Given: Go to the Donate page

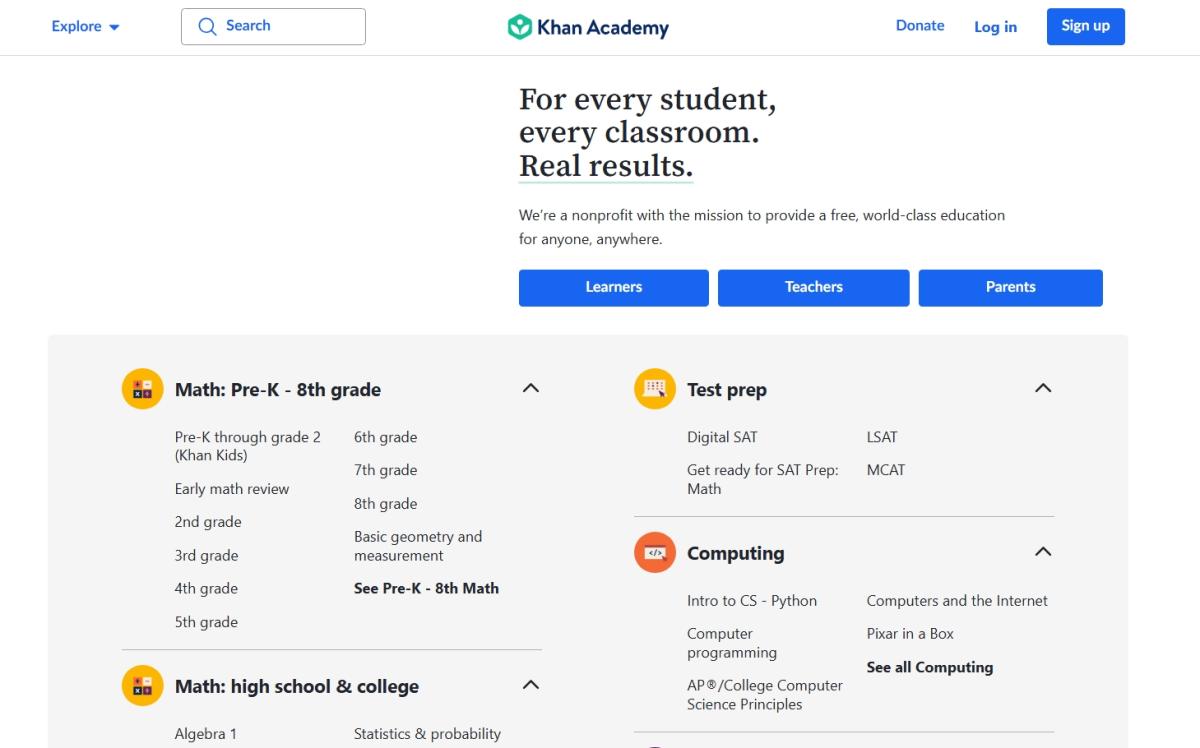Looking at the screenshot, I should click(x=920, y=26).
